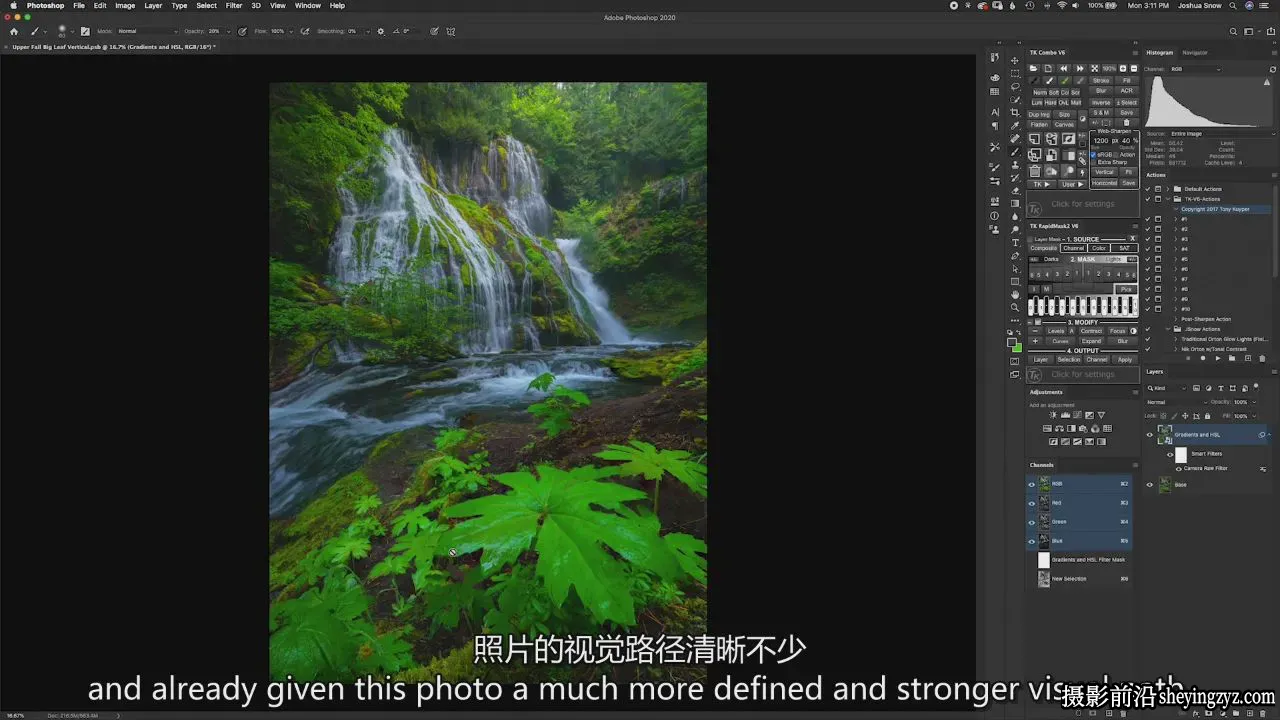Image resolution: width=1280 pixels, height=720 pixels.
Task: Open the Filter menu
Action: tap(234, 5)
